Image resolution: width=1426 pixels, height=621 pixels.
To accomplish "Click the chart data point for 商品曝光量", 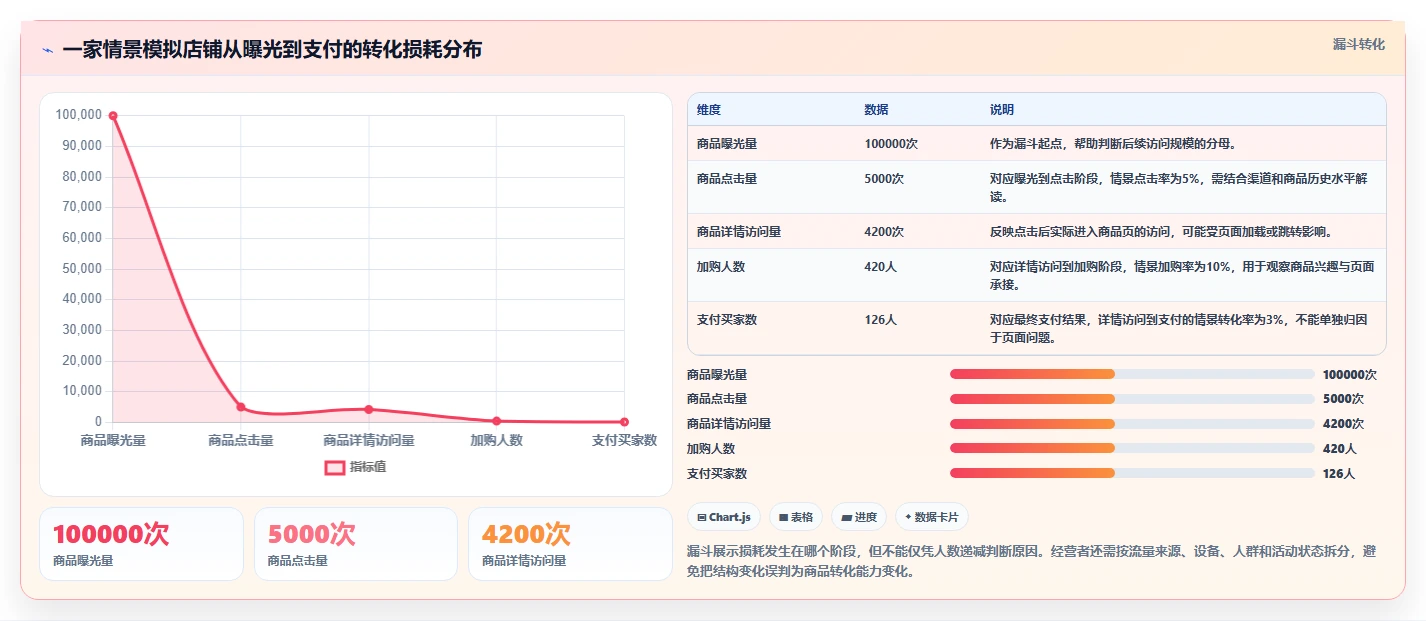I will (x=113, y=115).
